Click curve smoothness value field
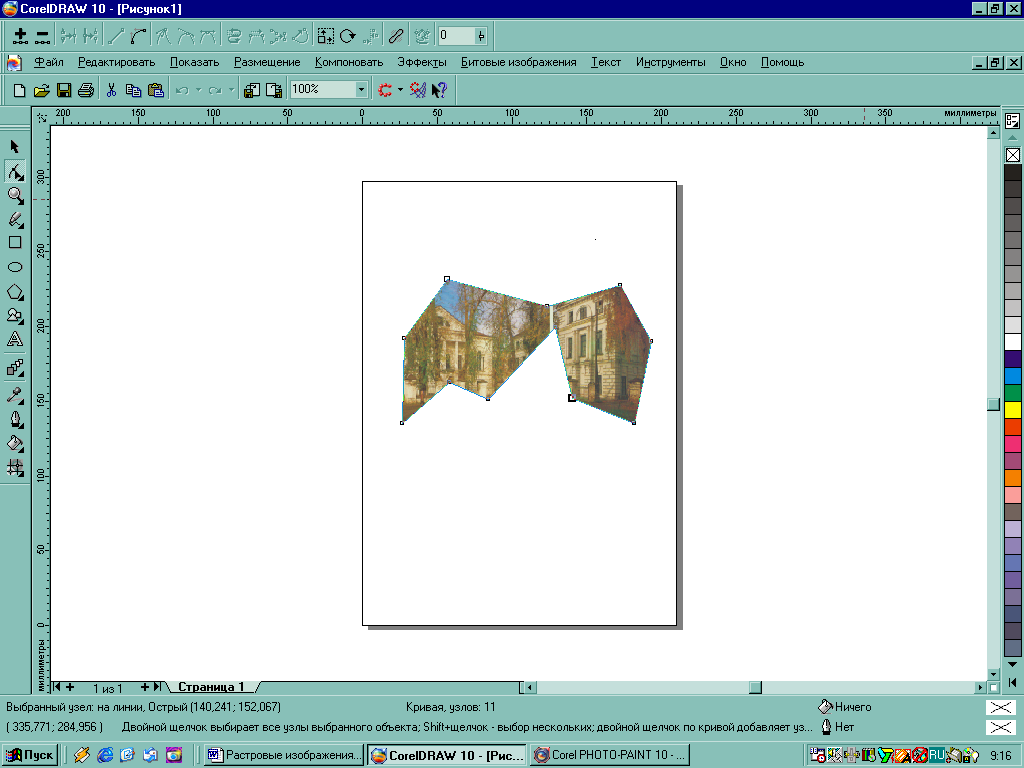1024x768 pixels. [456, 35]
